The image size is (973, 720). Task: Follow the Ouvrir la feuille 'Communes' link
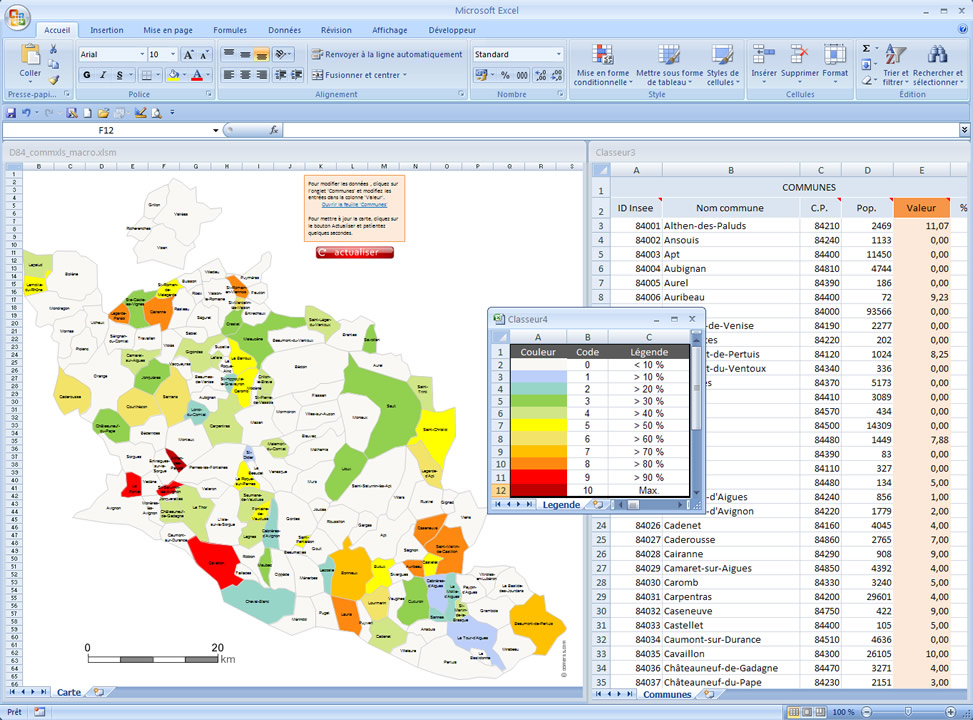pos(354,204)
